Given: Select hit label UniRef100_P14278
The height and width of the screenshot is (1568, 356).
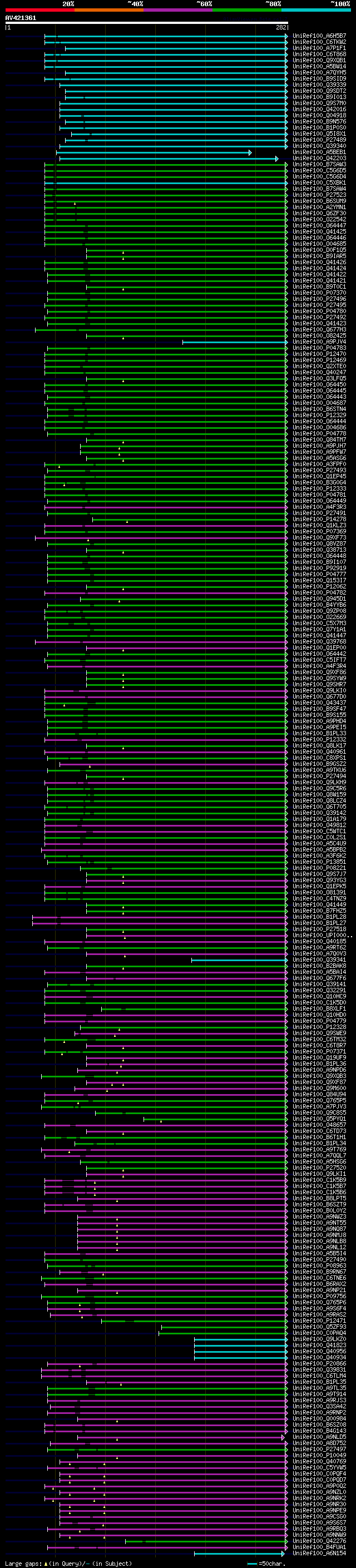Looking at the screenshot, I should pos(319,519).
